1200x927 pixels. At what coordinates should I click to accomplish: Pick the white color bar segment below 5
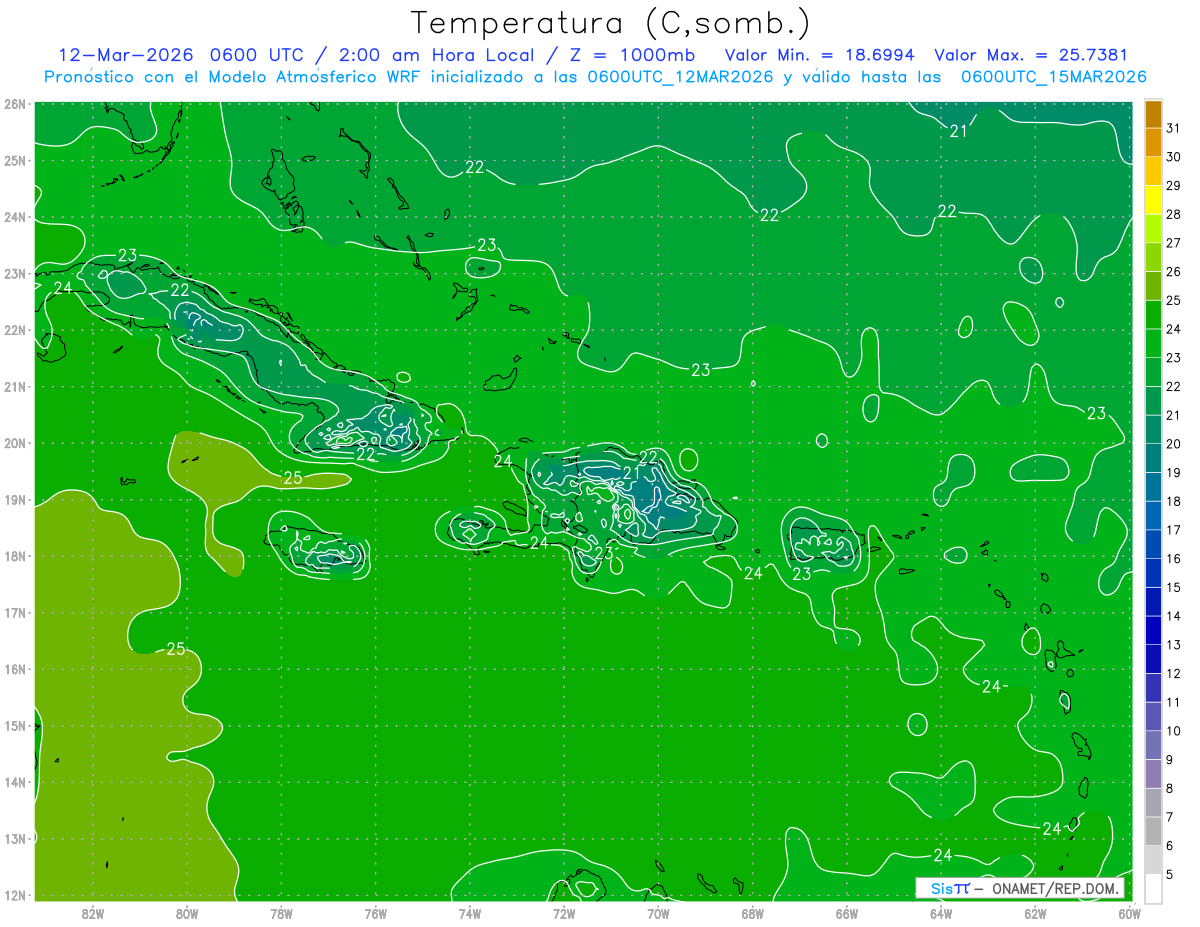pos(1153,888)
